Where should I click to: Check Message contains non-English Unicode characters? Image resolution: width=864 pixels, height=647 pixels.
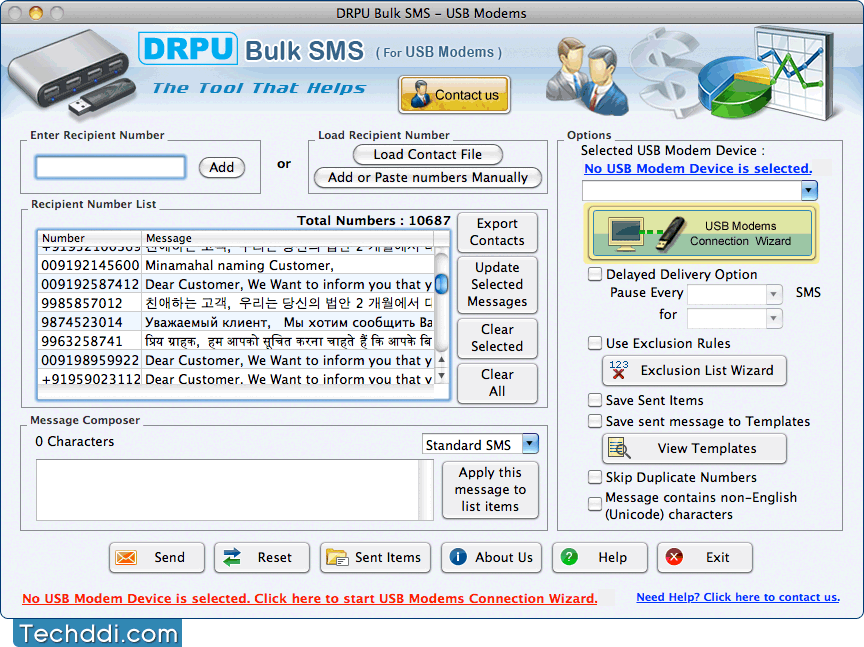click(x=595, y=504)
